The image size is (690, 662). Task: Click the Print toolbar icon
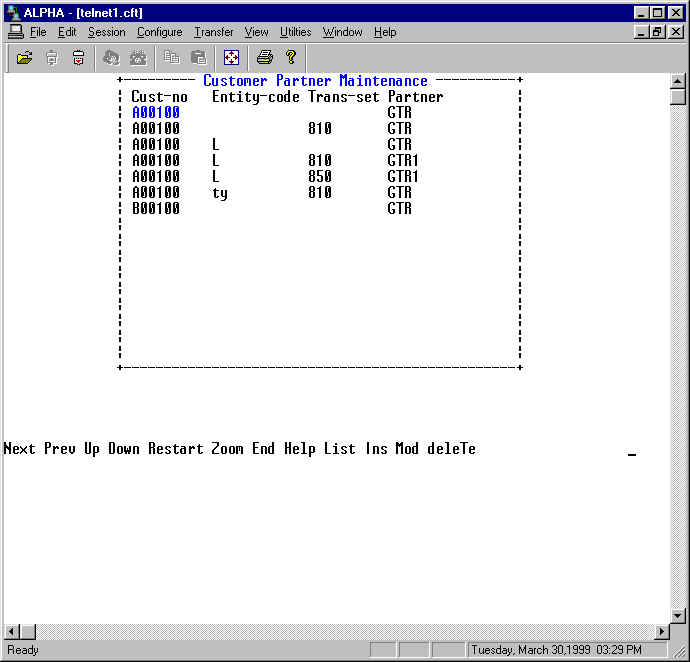[264, 58]
